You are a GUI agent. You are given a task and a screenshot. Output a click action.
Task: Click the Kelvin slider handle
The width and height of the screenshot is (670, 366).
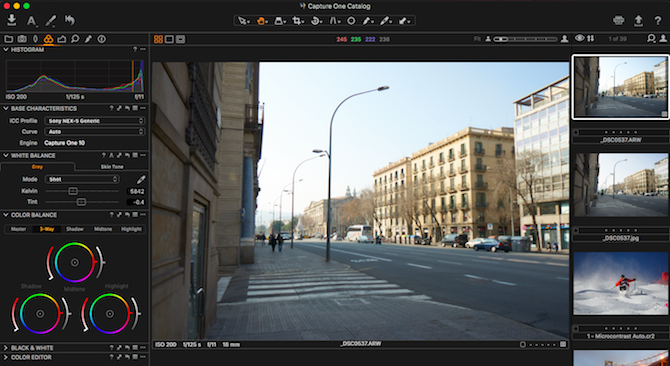73,191
